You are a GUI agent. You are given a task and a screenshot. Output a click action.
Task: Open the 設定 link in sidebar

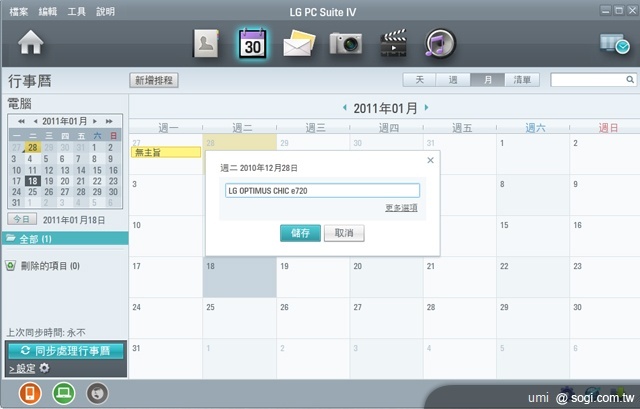pyautogui.click(x=22, y=368)
